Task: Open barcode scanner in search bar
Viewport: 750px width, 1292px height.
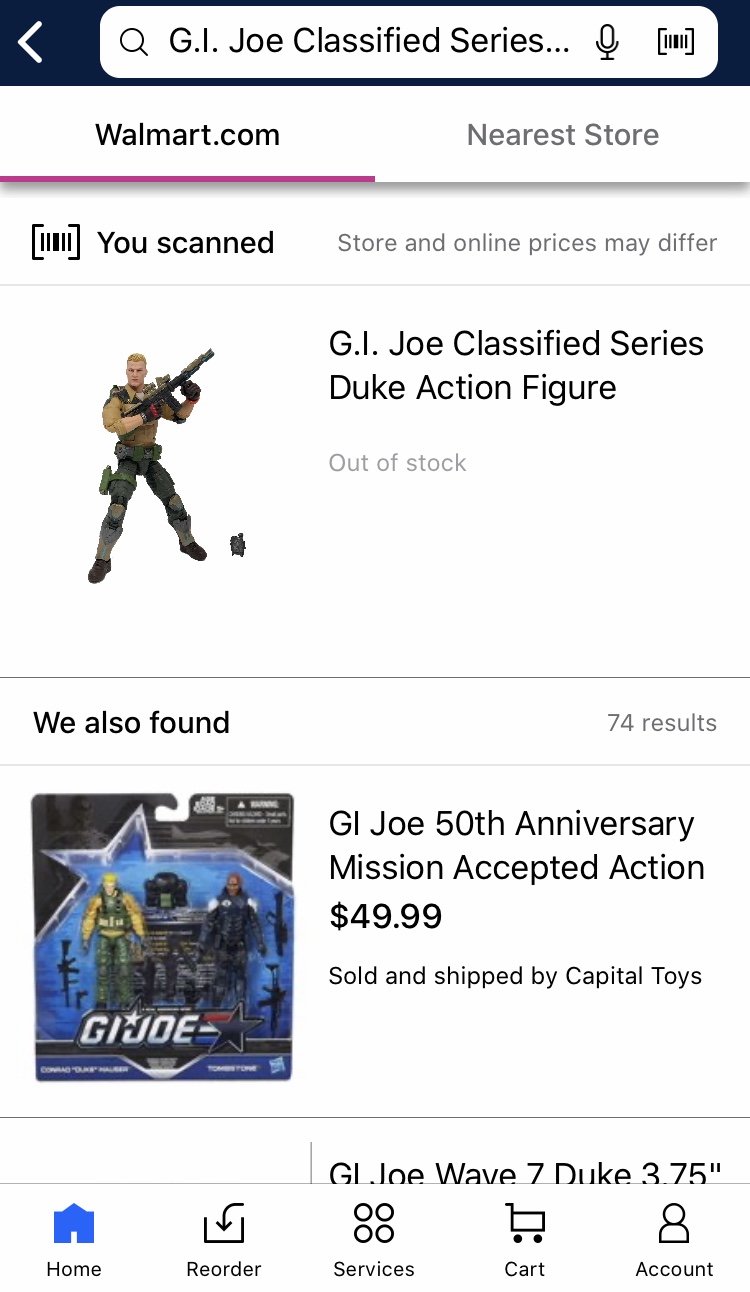Action: [676, 42]
